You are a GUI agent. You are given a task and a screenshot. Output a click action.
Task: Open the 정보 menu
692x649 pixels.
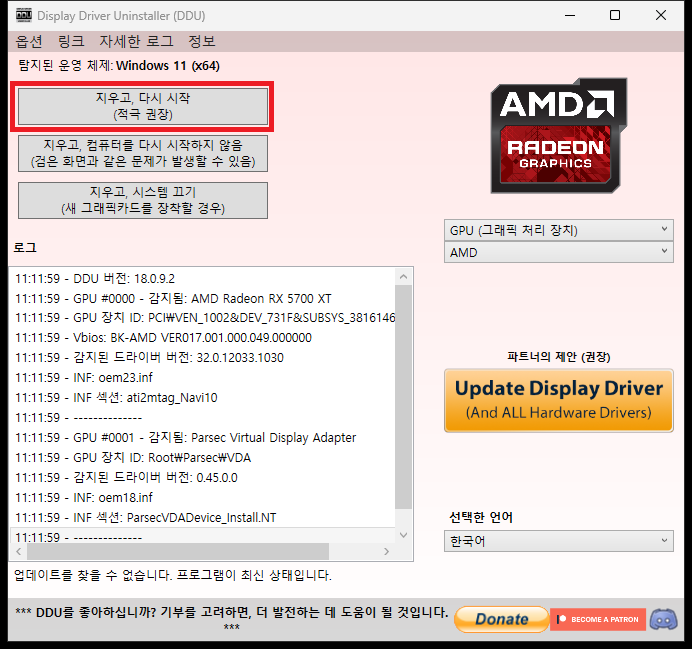pos(202,41)
